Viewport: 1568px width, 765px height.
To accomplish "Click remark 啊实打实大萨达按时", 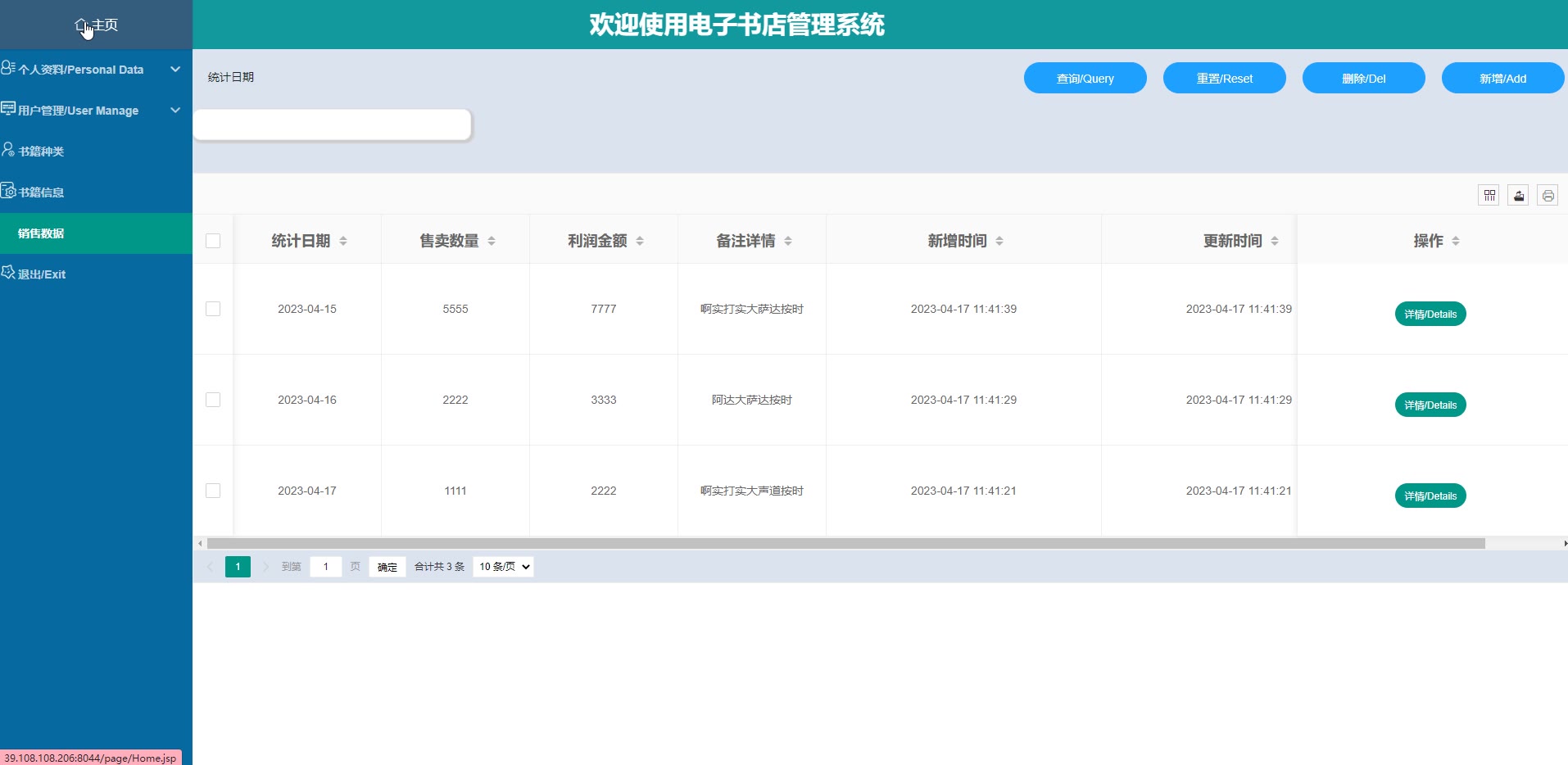I will tap(752, 309).
